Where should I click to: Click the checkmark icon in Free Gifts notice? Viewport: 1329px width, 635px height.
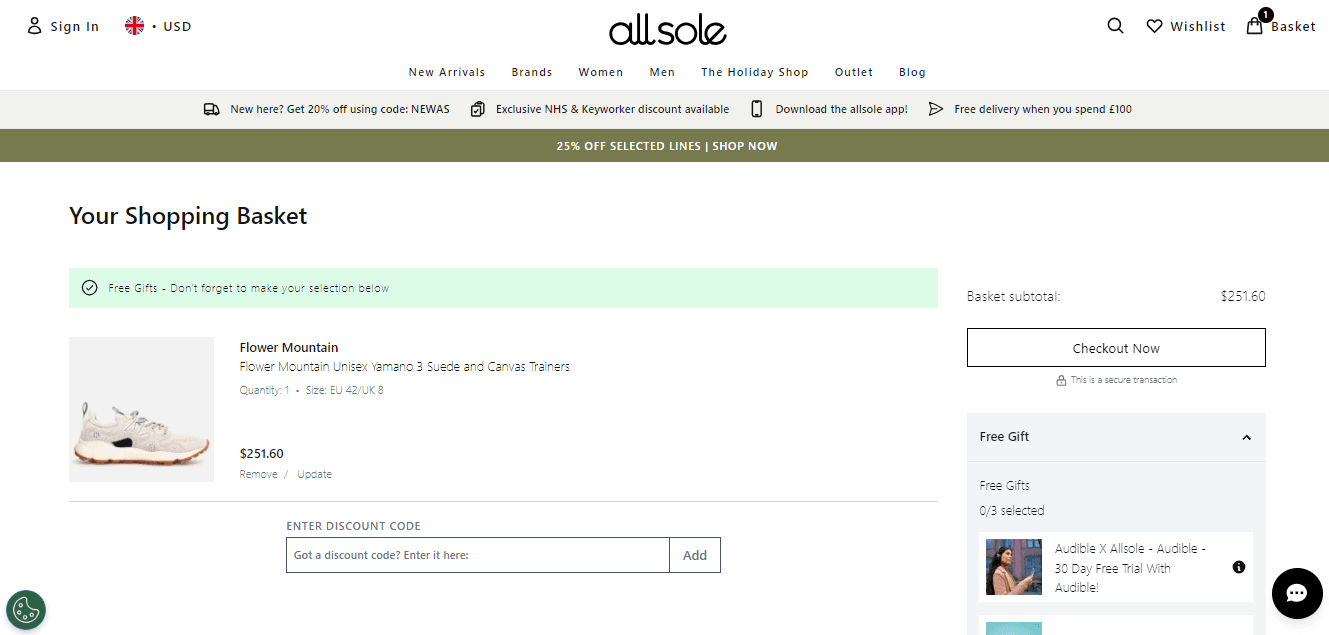click(x=90, y=288)
